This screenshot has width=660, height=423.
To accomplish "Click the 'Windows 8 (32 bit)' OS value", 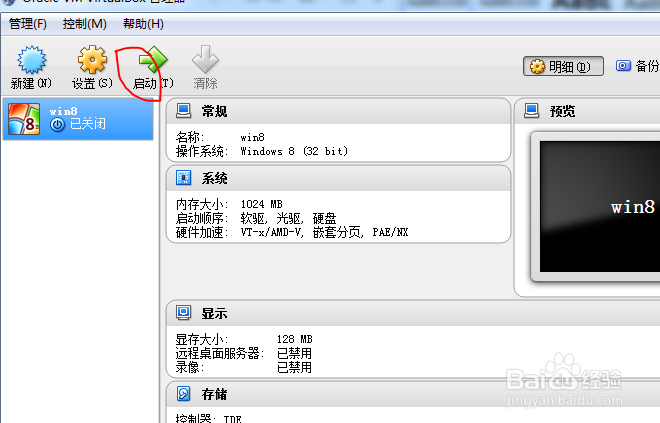I will point(294,152).
